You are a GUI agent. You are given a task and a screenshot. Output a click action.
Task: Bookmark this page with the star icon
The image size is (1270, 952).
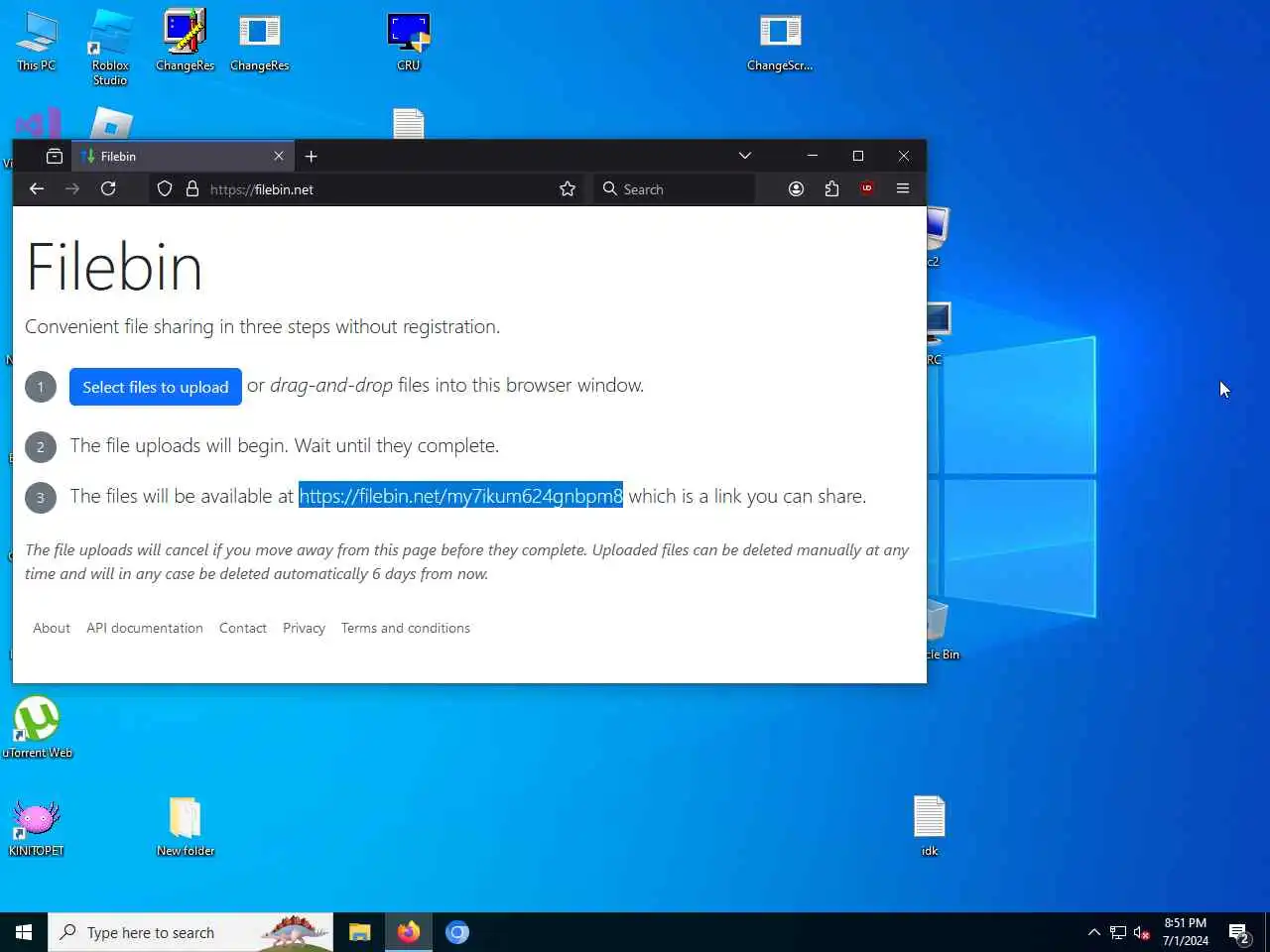[568, 188]
